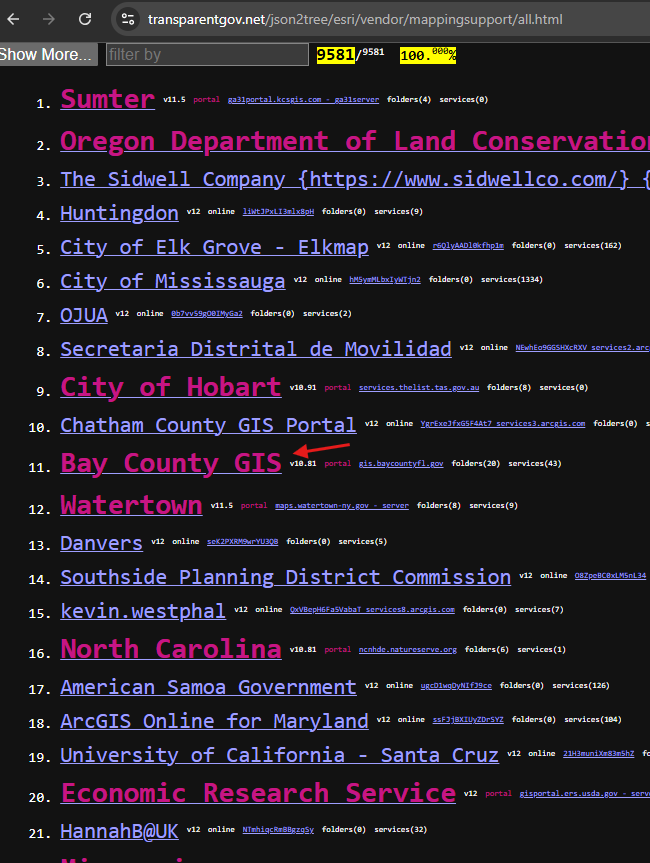This screenshot has width=650, height=863.
Task: Open the Sumter link
Action: pyautogui.click(x=107, y=99)
